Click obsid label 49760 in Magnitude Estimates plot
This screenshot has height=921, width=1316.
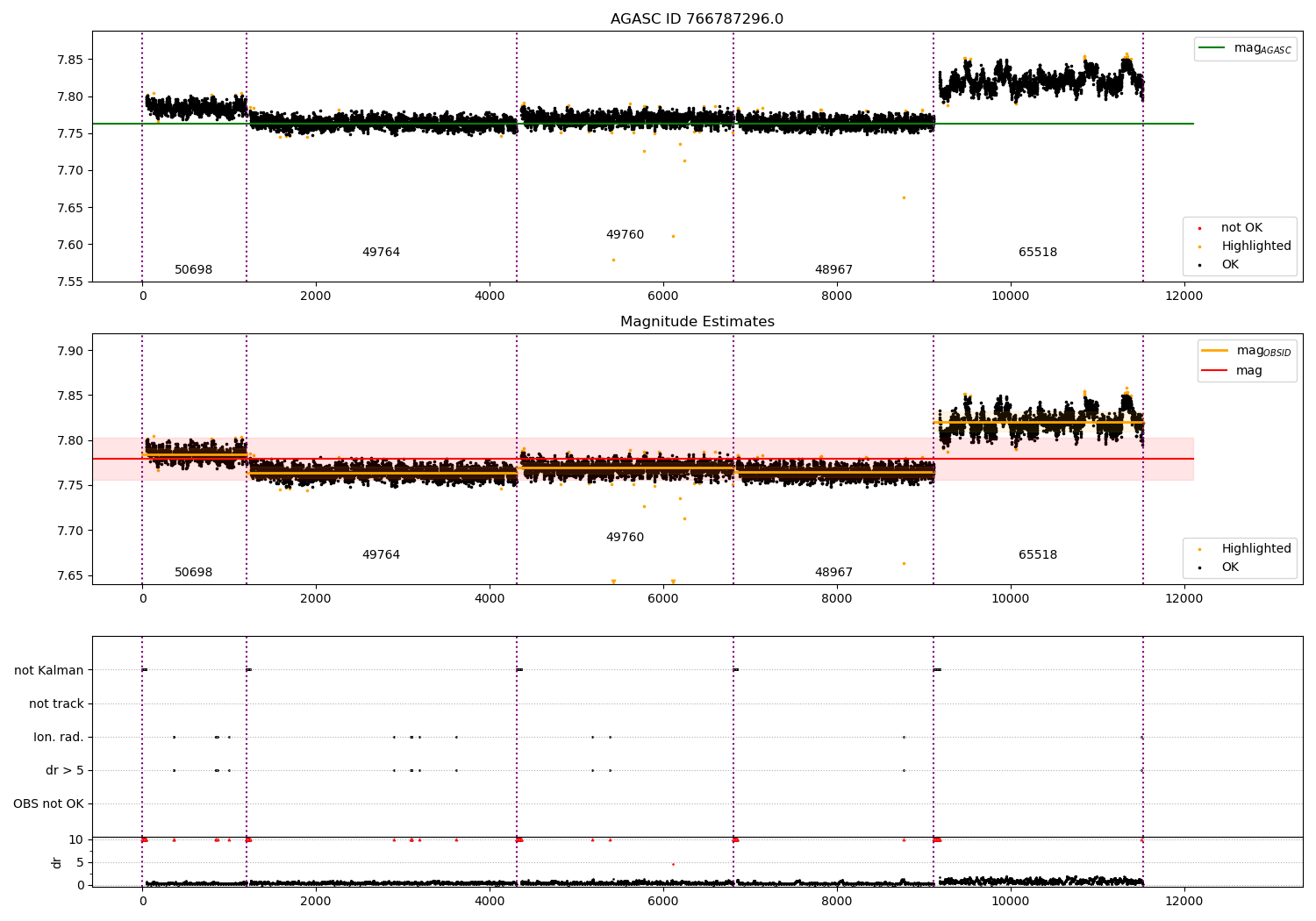[x=625, y=537]
